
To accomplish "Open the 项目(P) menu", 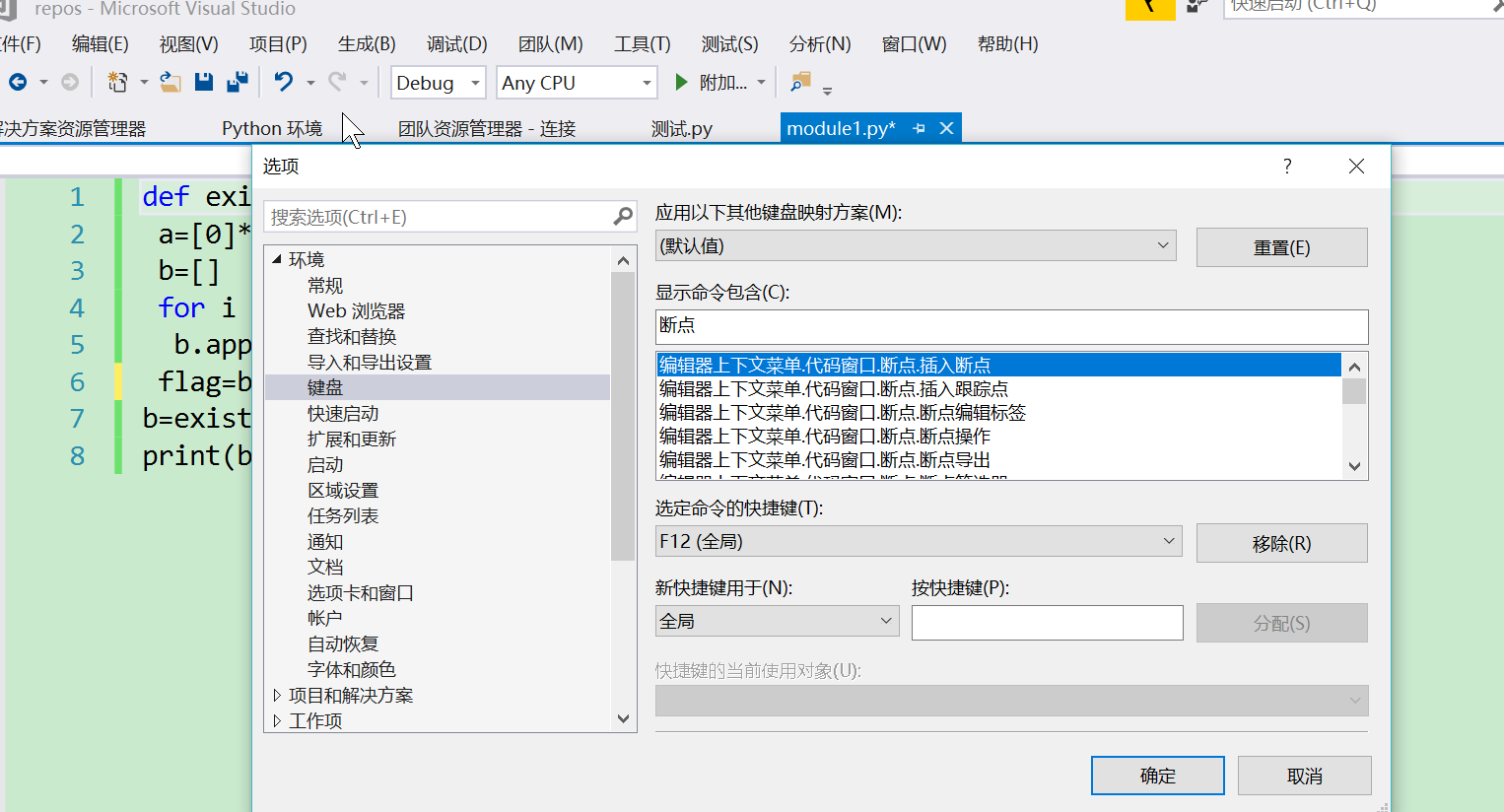I will [278, 44].
